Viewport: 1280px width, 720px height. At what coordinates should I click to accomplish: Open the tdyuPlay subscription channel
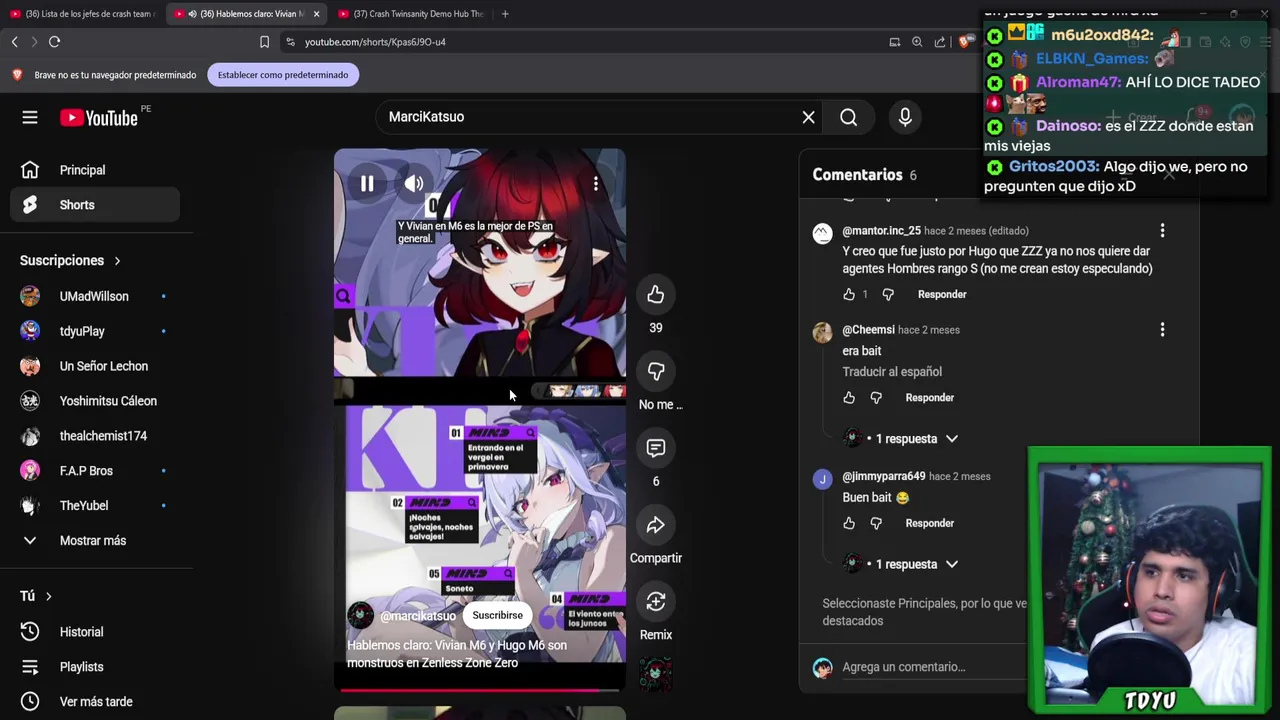point(96,331)
